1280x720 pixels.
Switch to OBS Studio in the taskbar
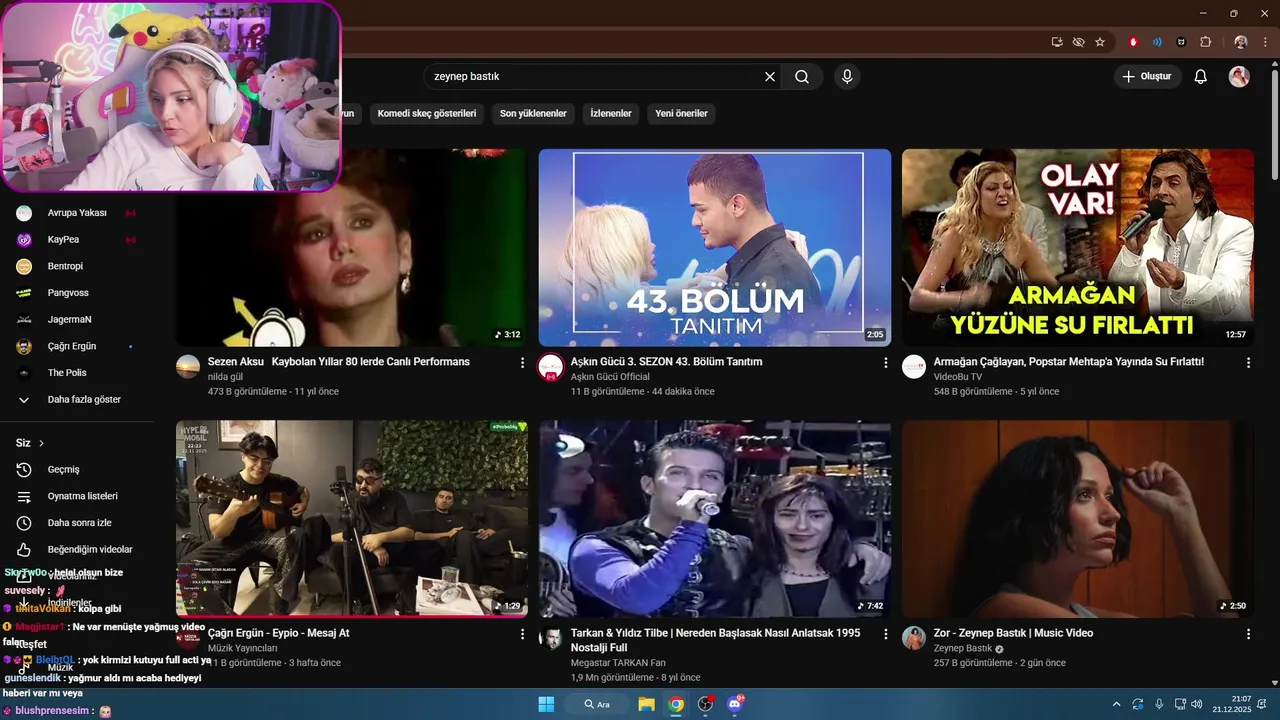[x=706, y=704]
